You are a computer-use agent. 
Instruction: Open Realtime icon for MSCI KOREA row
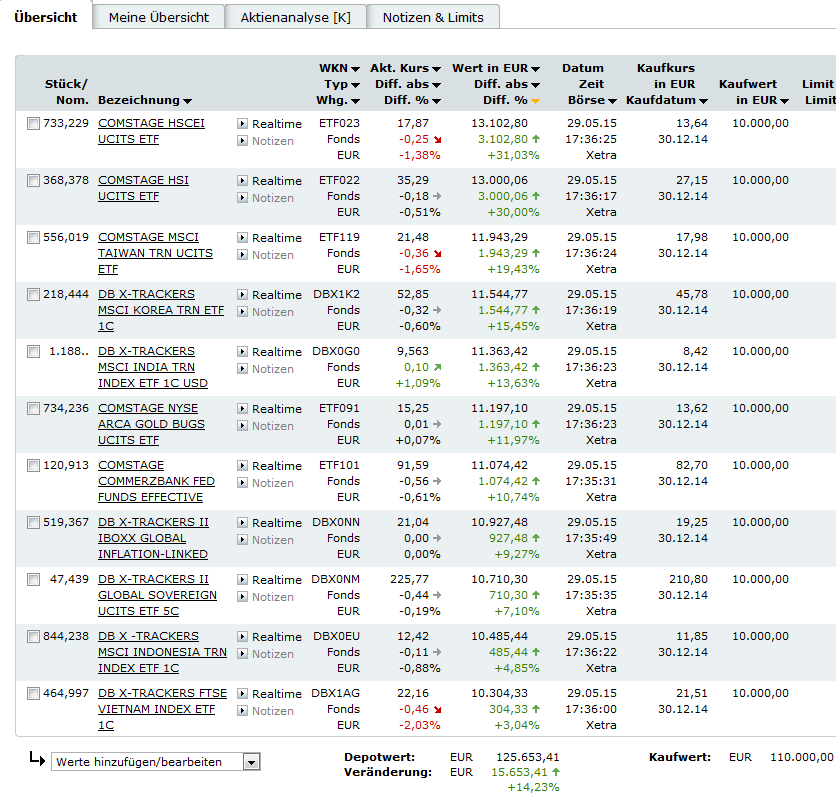pyautogui.click(x=242, y=295)
